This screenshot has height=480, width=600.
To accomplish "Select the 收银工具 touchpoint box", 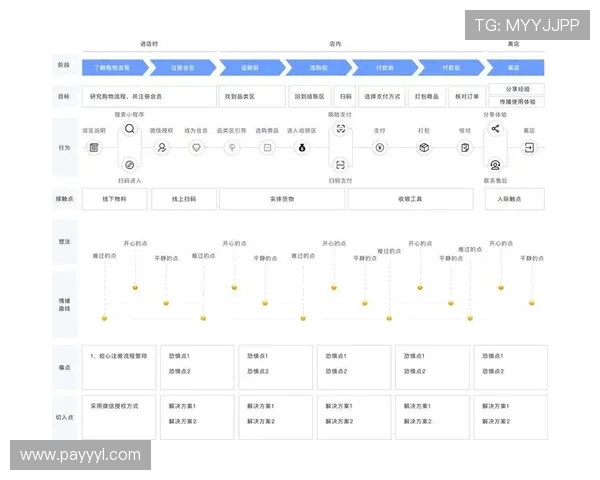I will pyautogui.click(x=410, y=199).
